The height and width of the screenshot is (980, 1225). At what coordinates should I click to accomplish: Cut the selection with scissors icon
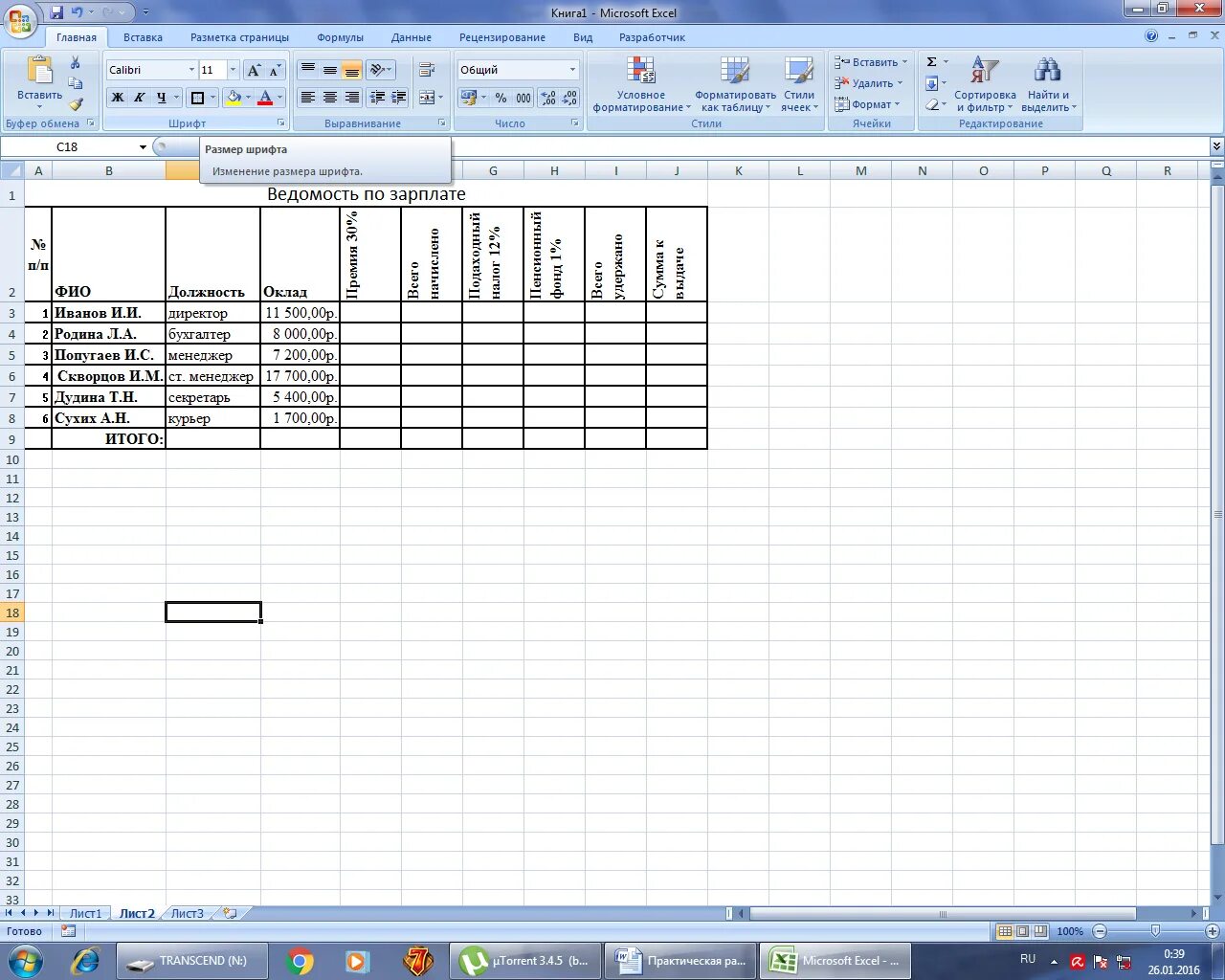(x=76, y=62)
